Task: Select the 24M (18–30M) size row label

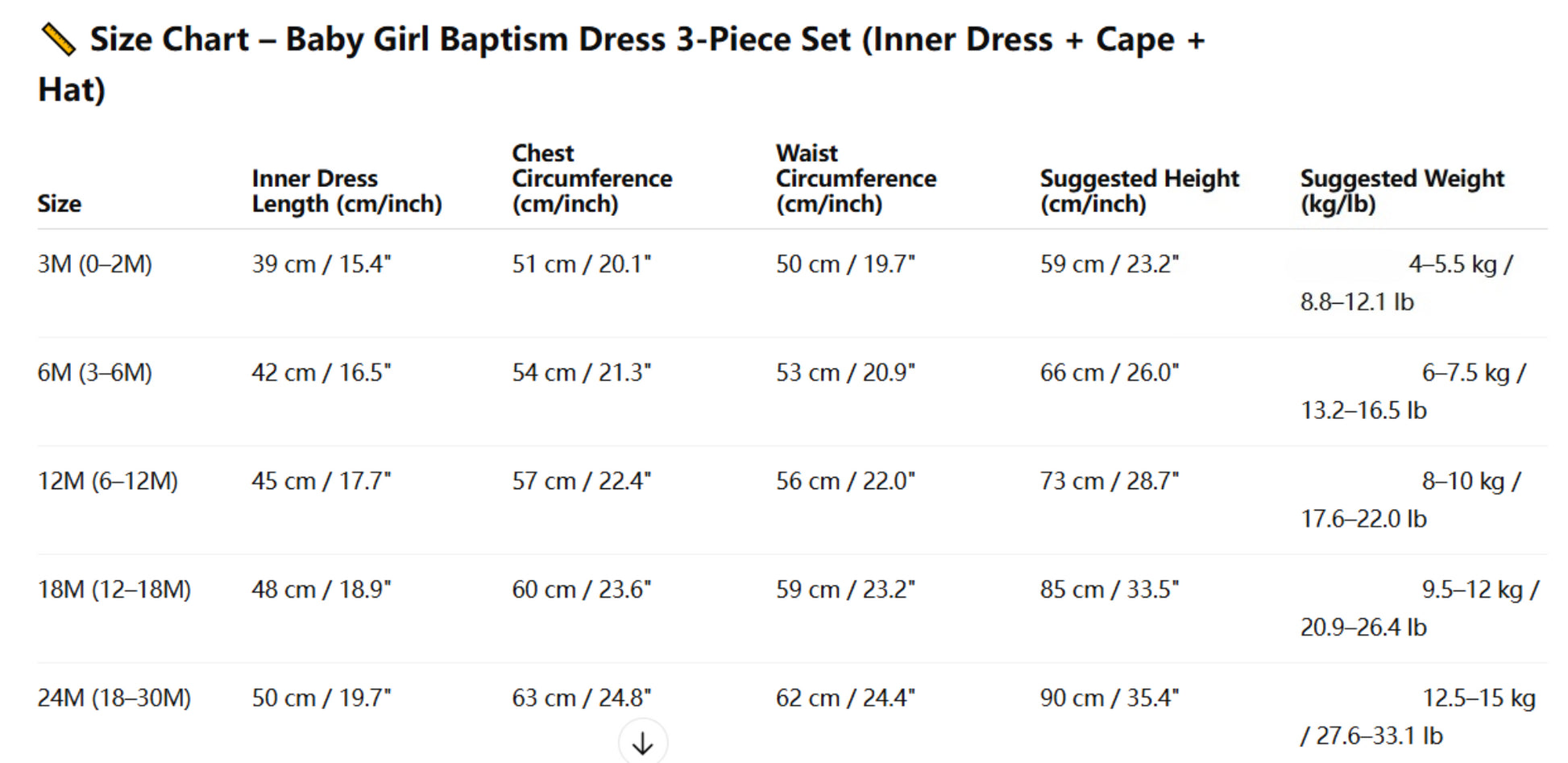Action: point(114,698)
